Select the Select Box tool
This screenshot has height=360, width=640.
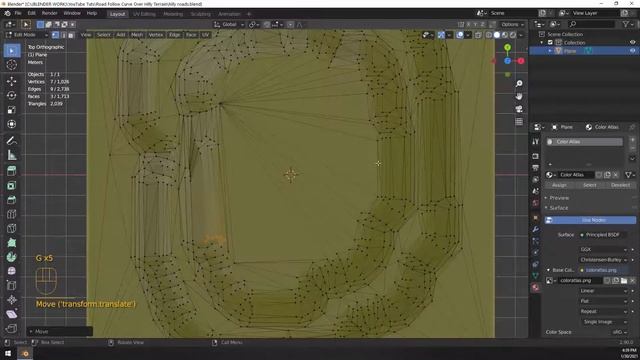12,51
